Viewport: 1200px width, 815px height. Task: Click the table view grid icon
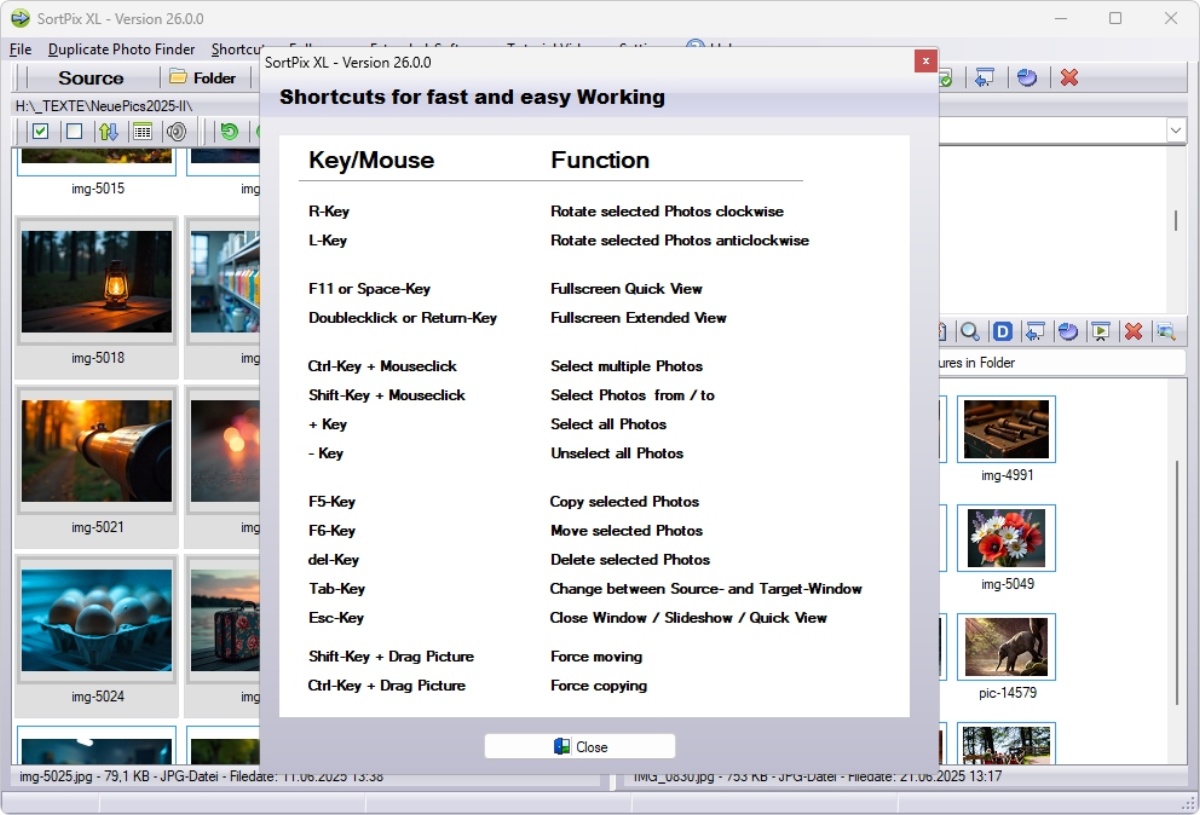pos(142,131)
